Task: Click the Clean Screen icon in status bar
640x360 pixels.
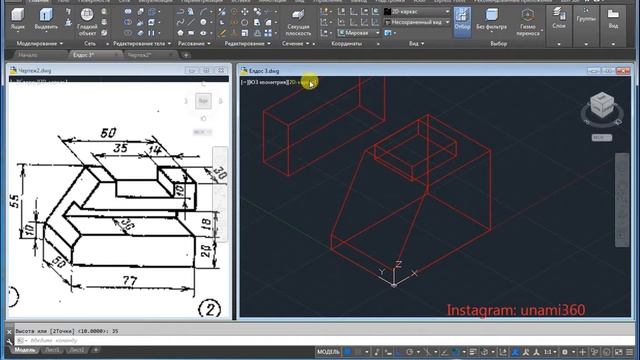Action: tap(619, 352)
